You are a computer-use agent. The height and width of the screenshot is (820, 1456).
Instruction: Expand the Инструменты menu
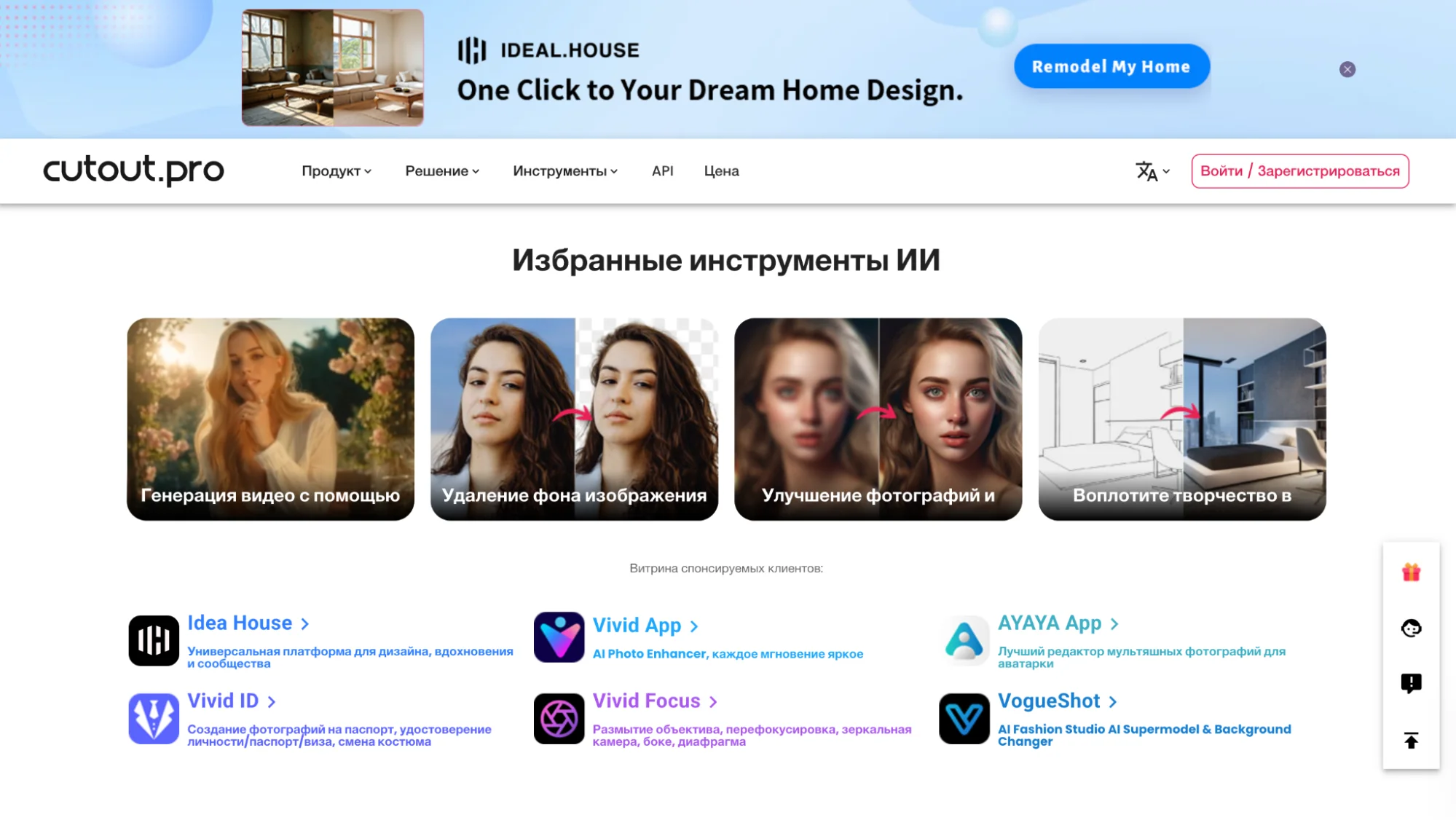pos(565,171)
